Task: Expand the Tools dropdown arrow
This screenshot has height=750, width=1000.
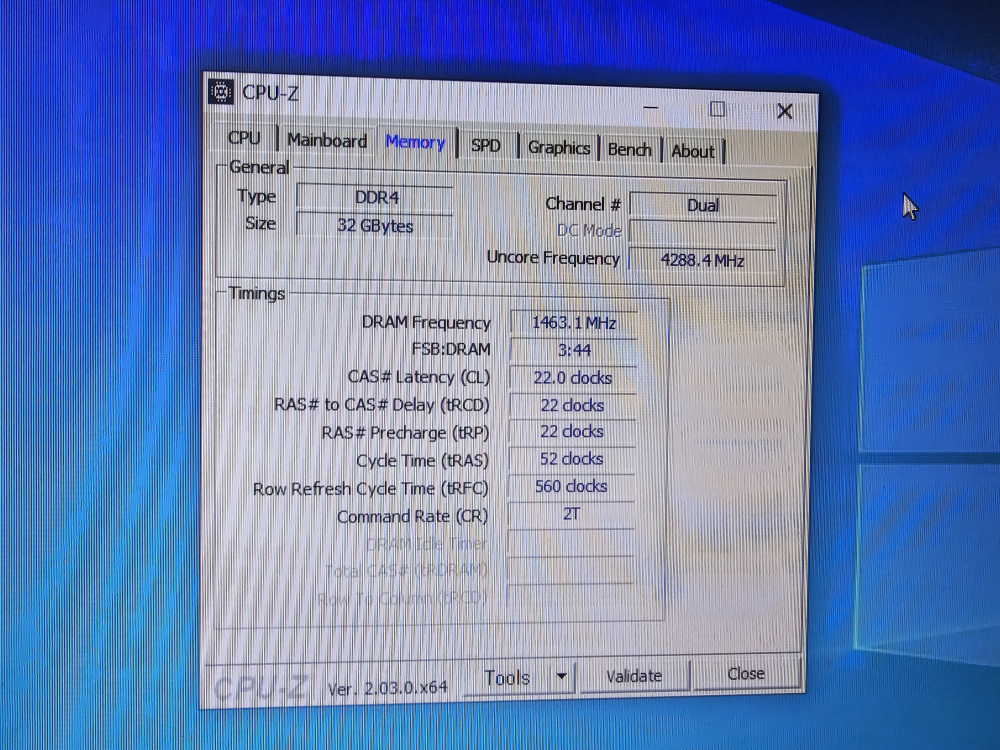Action: coord(562,676)
